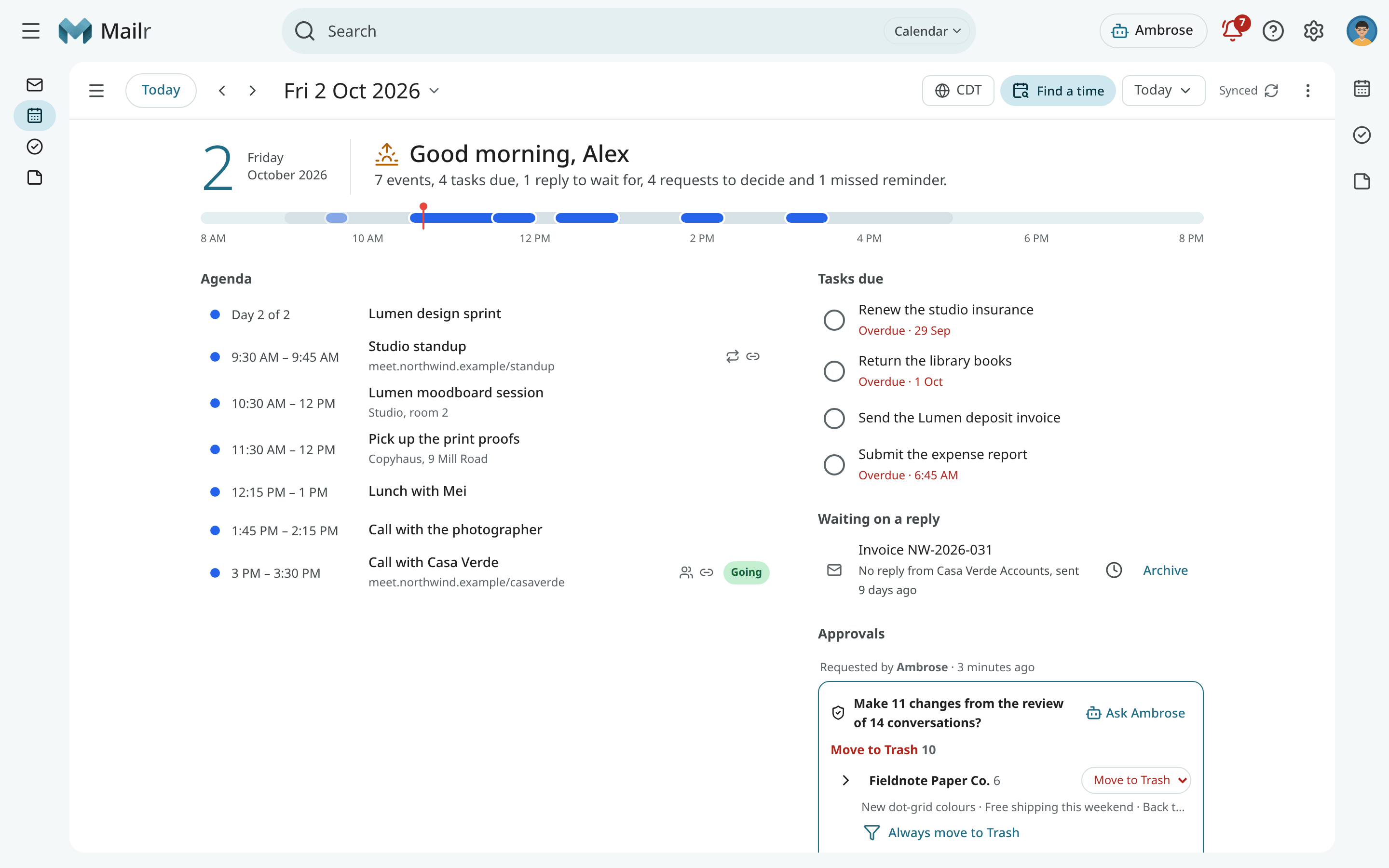
Task: Expand the Fieldnote Paper Co. group
Action: [x=845, y=780]
